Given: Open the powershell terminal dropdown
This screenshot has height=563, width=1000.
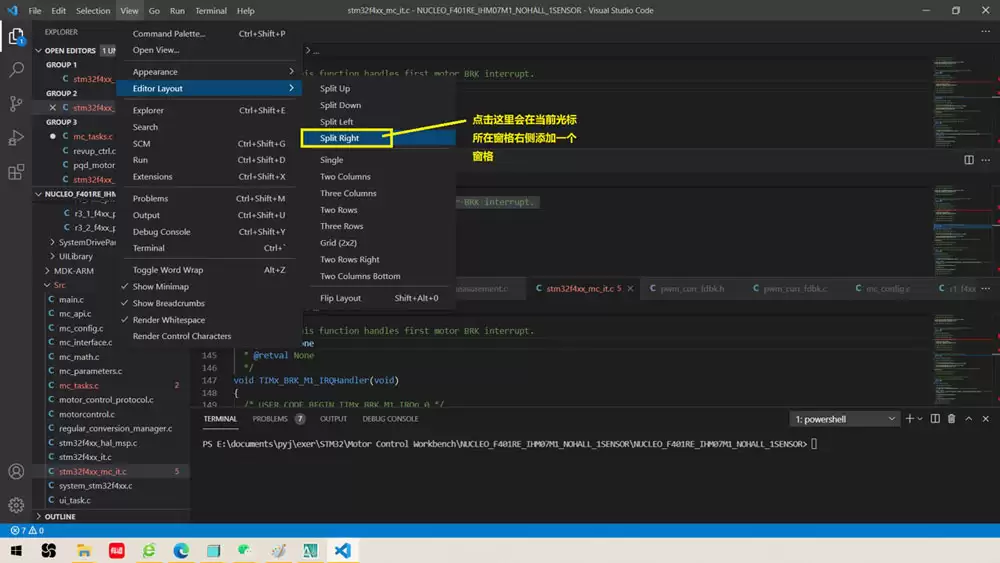Looking at the screenshot, I should tap(844, 419).
